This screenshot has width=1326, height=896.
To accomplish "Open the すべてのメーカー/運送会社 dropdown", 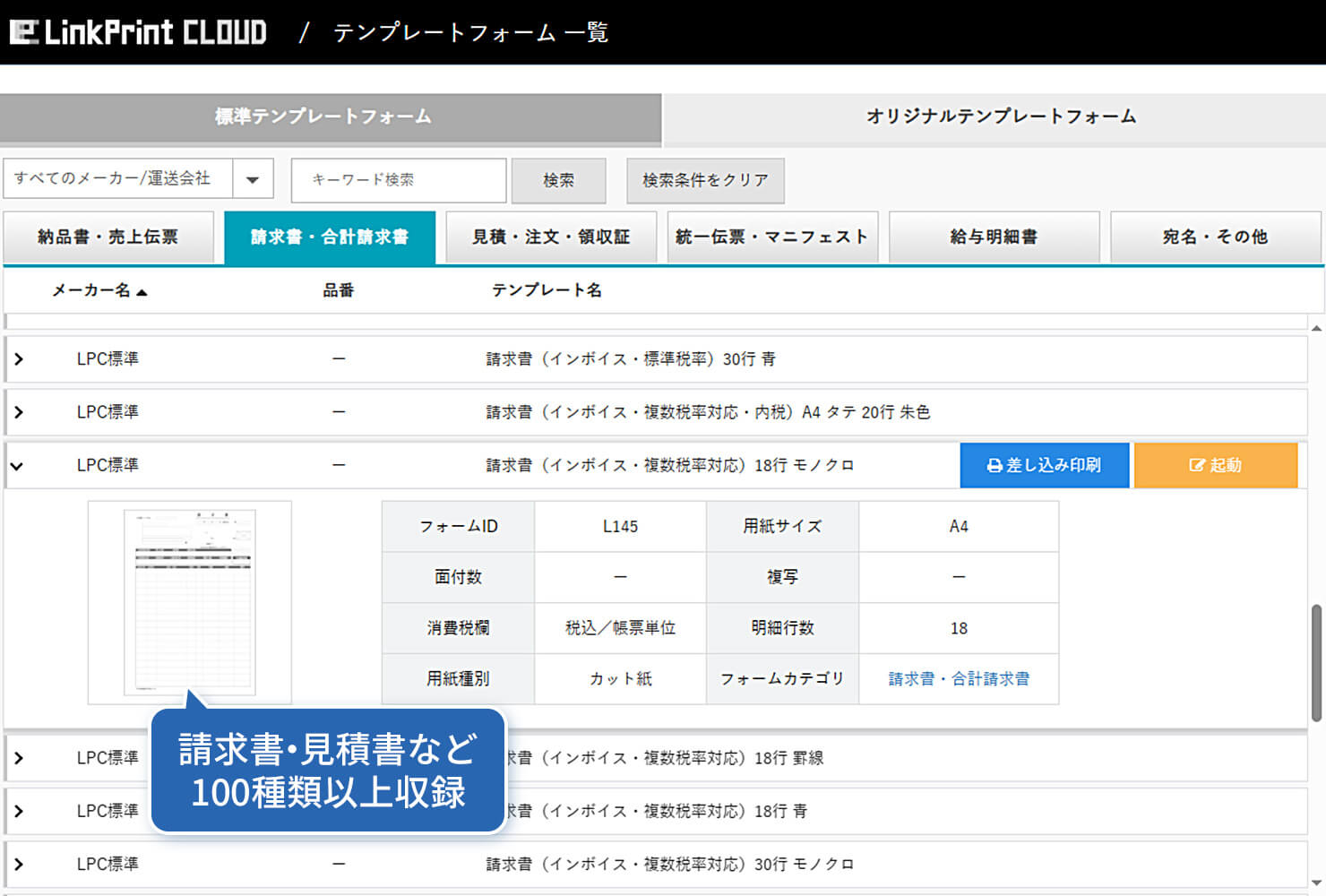I will pyautogui.click(x=254, y=179).
